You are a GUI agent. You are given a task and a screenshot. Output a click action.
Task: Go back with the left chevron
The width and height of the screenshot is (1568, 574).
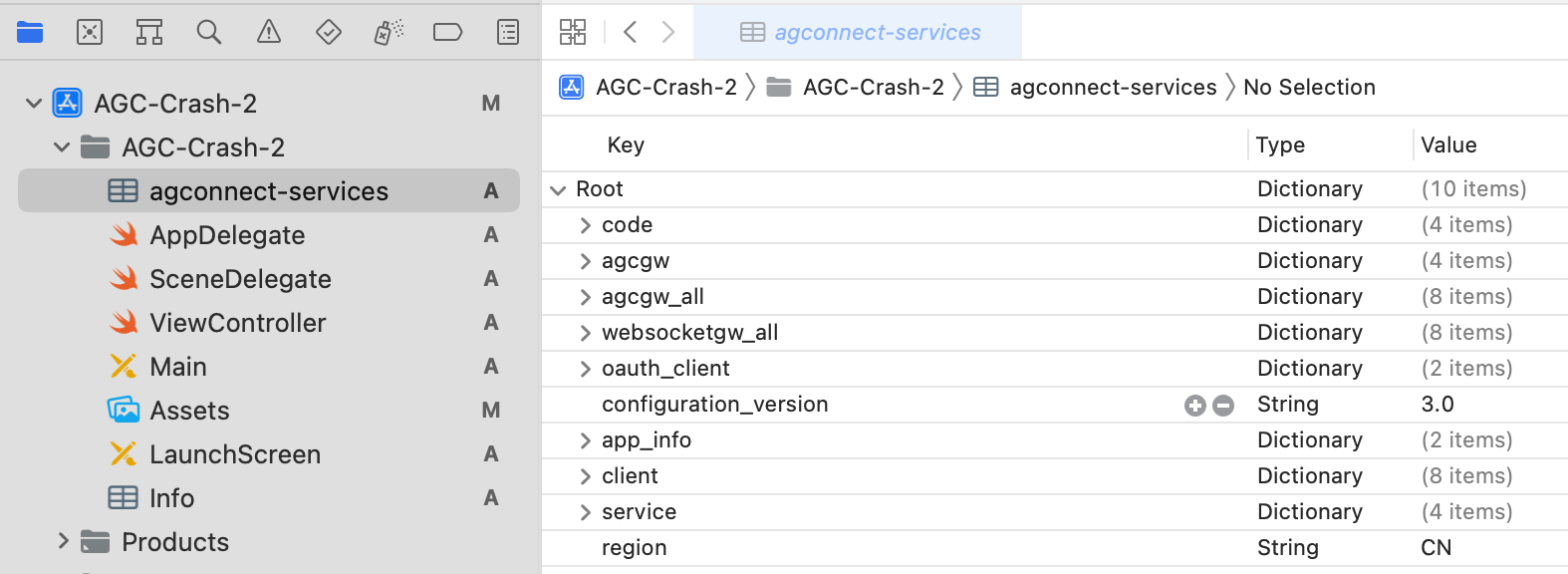(630, 32)
